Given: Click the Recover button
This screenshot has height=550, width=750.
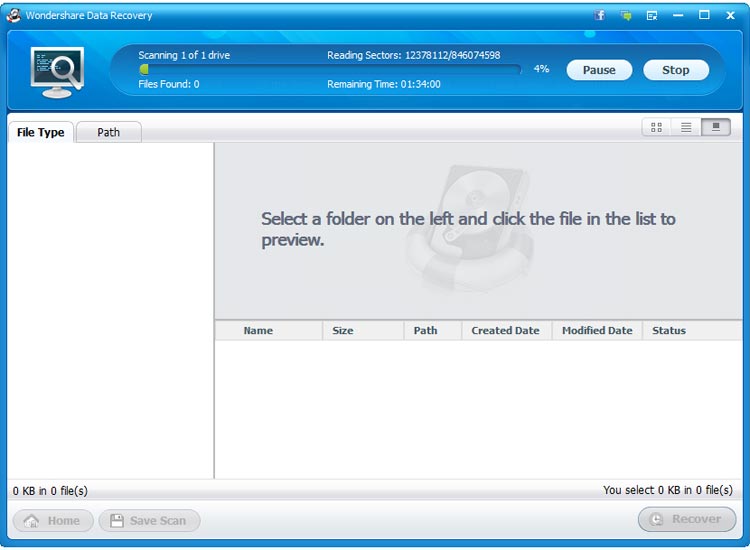Looking at the screenshot, I should 687,519.
